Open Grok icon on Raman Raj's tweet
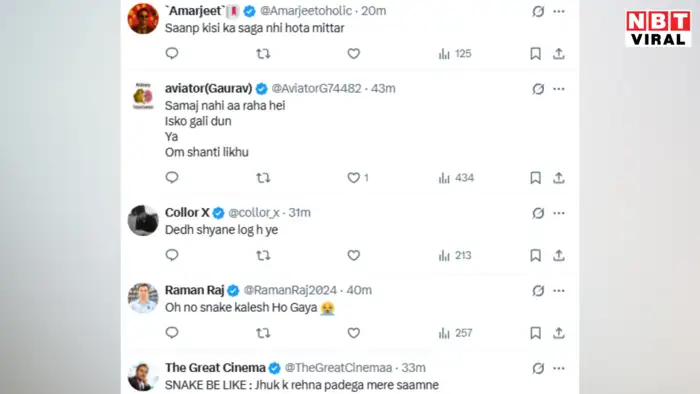Screen dimensions: 700x394 tap(538, 290)
